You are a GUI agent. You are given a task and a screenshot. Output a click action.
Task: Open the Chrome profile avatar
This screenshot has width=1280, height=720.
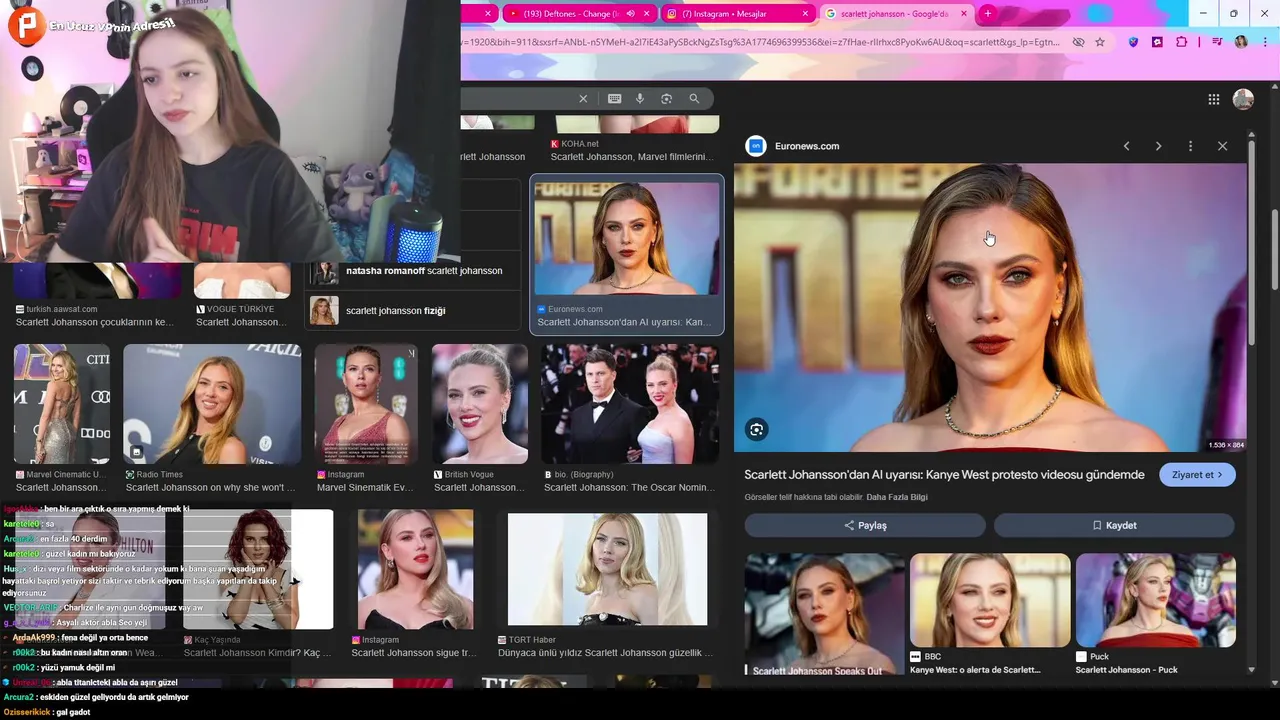[x=1241, y=42]
